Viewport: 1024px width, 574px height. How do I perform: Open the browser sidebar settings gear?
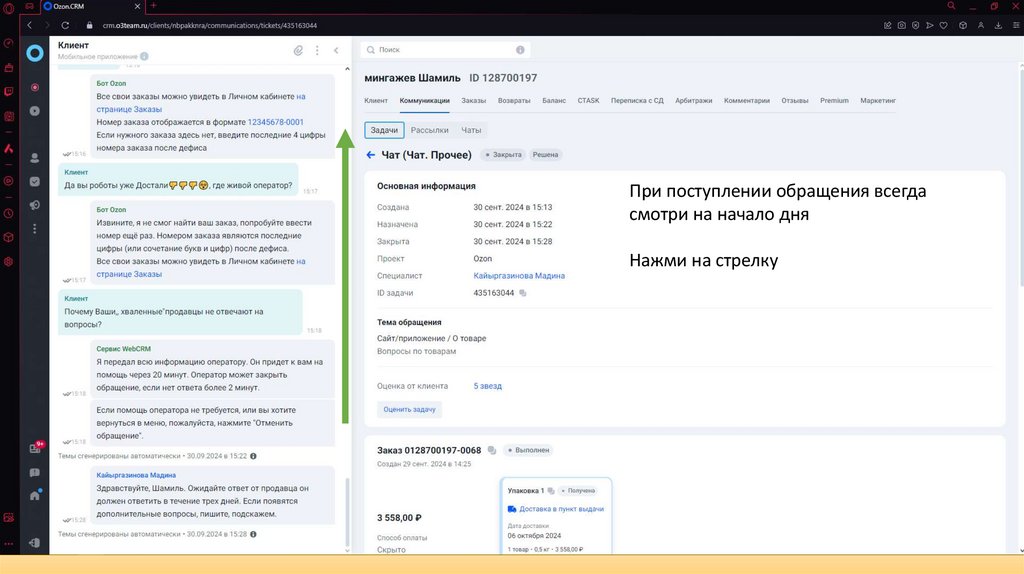[x=8, y=261]
